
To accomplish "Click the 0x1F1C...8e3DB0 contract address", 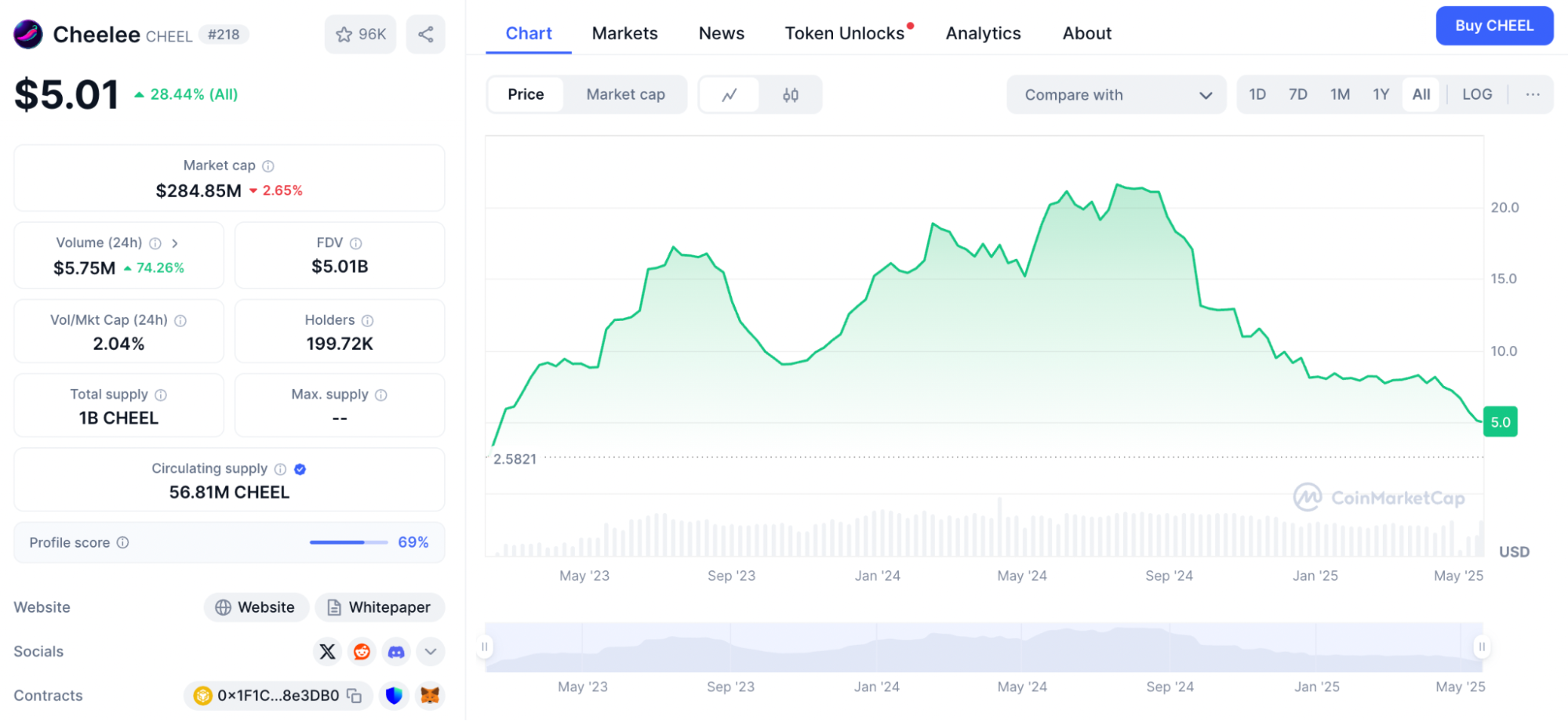I will 278,696.
